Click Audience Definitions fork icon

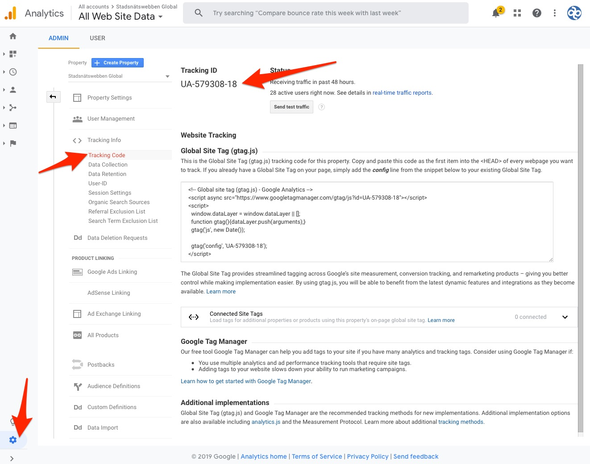click(x=78, y=386)
